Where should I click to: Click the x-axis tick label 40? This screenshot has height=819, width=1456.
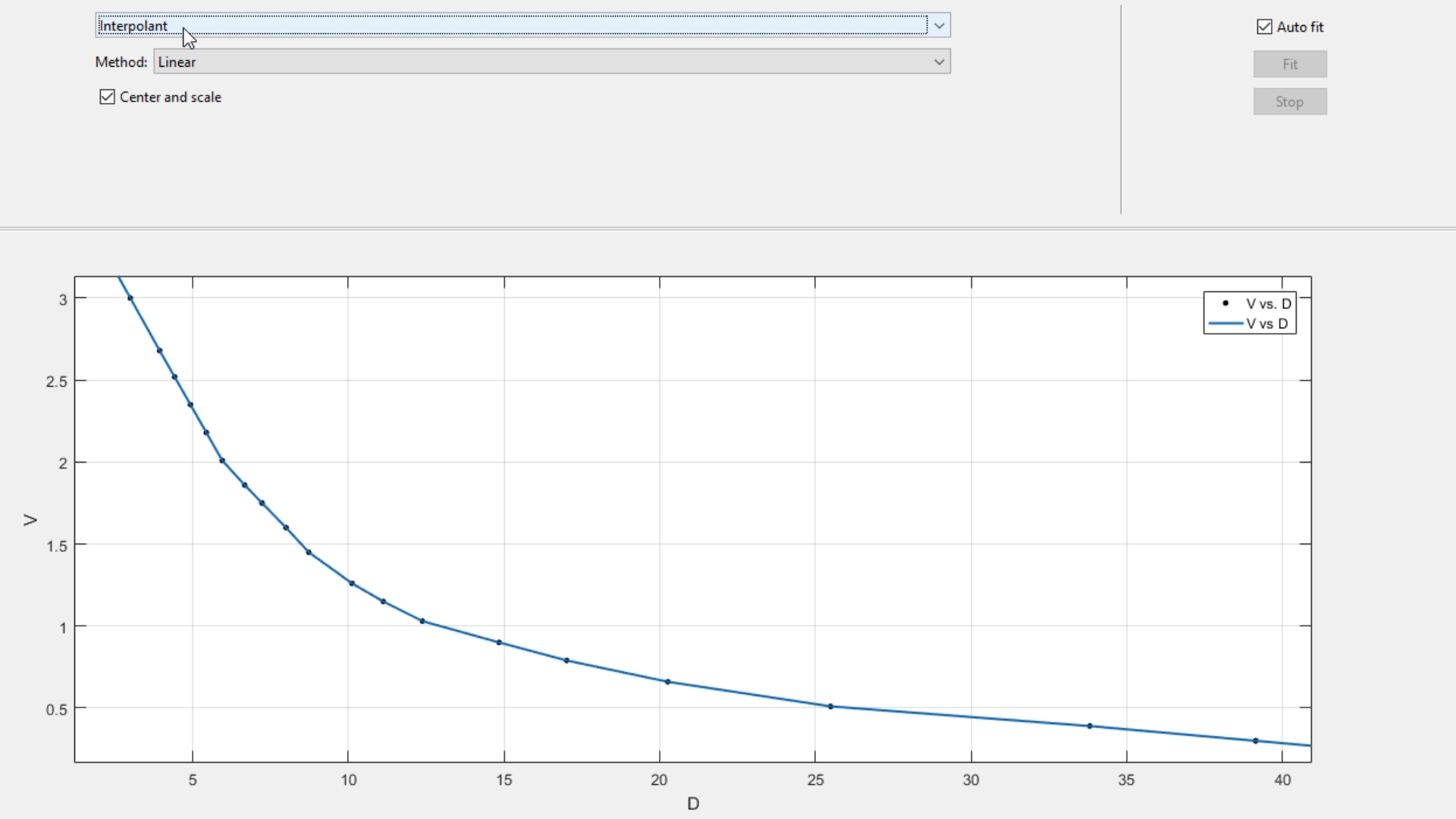(x=1282, y=780)
